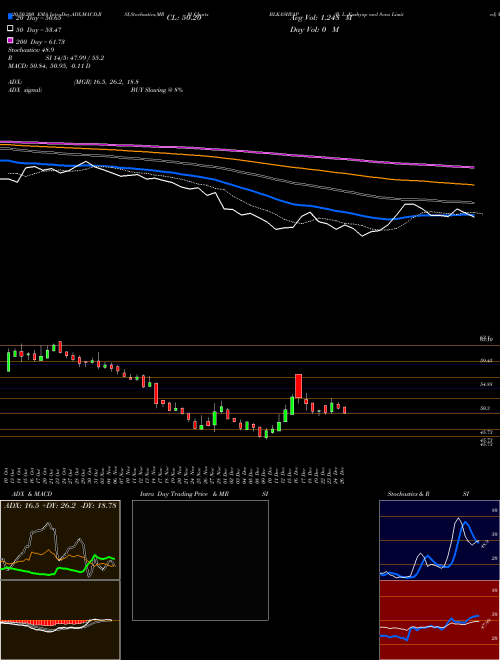Click the 'Day Vol: 0 M' label
The image size is (500, 660).
315,30
